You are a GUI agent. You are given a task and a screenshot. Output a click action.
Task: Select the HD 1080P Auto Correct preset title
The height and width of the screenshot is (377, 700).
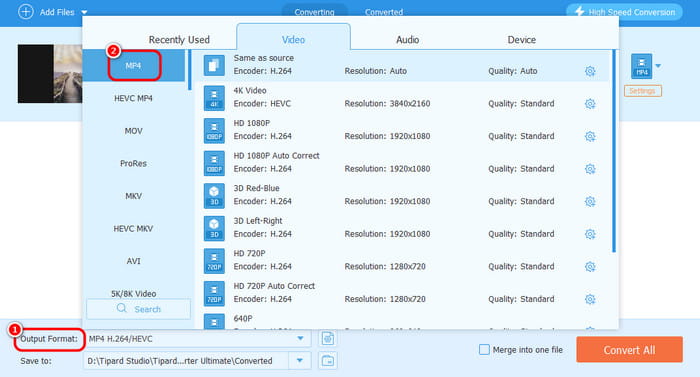coord(276,155)
